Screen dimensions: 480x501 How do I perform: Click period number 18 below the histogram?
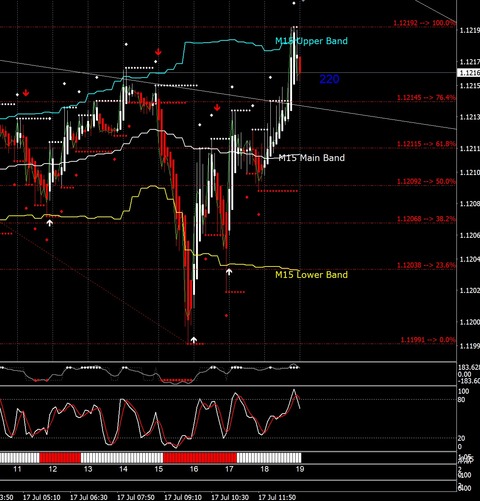pos(265,469)
